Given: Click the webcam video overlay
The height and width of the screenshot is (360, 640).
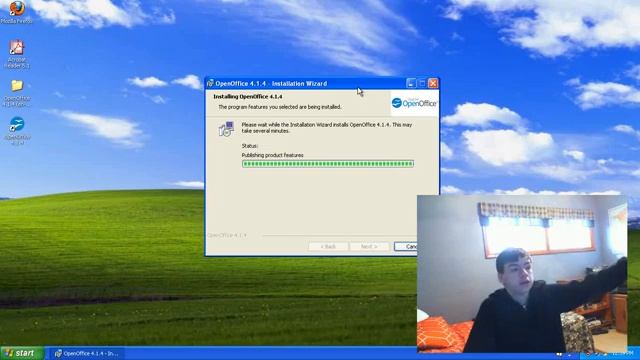Looking at the screenshot, I should tap(522, 274).
